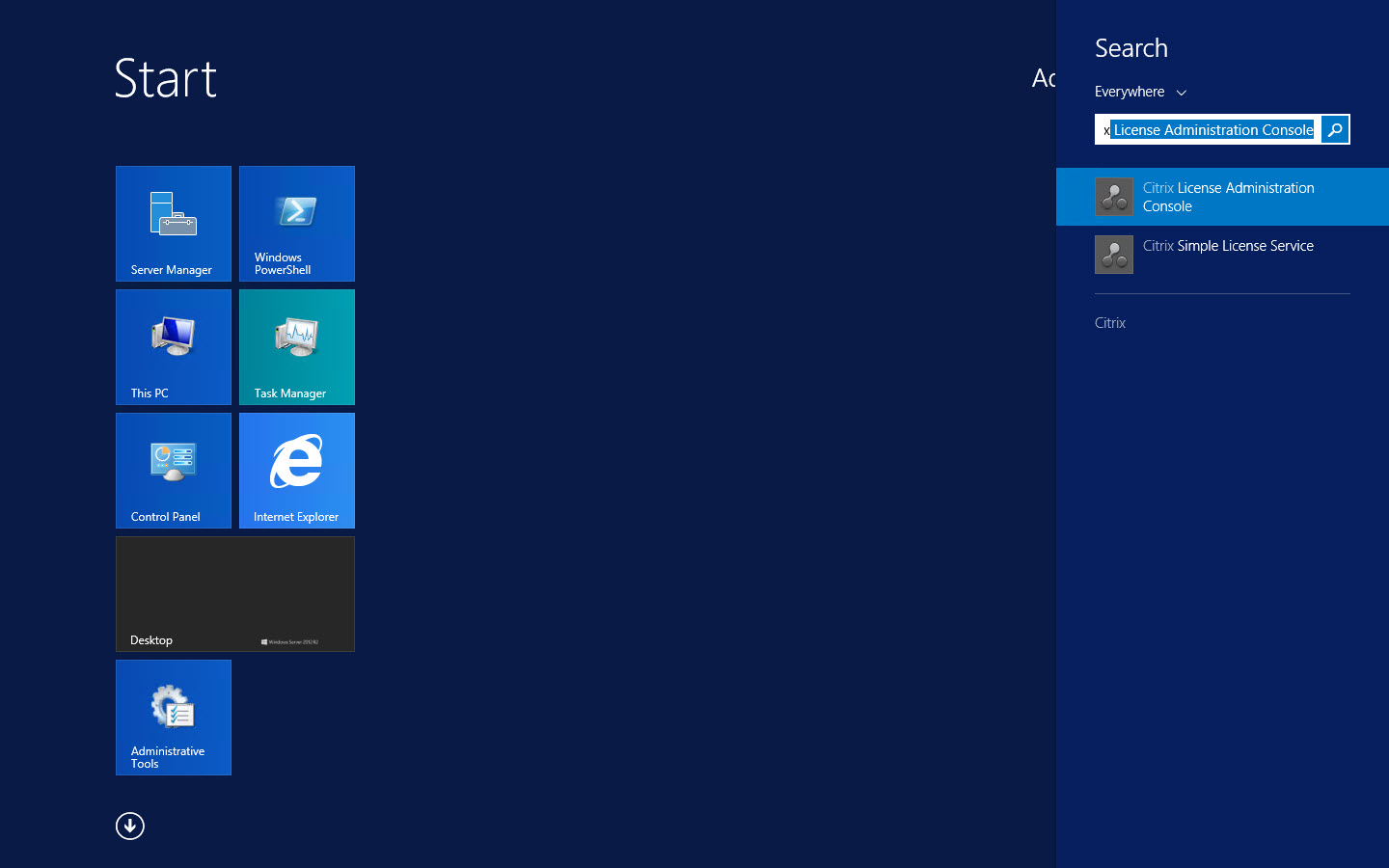
Task: Click the Citrix Simple License Service icon
Action: pos(1114,255)
